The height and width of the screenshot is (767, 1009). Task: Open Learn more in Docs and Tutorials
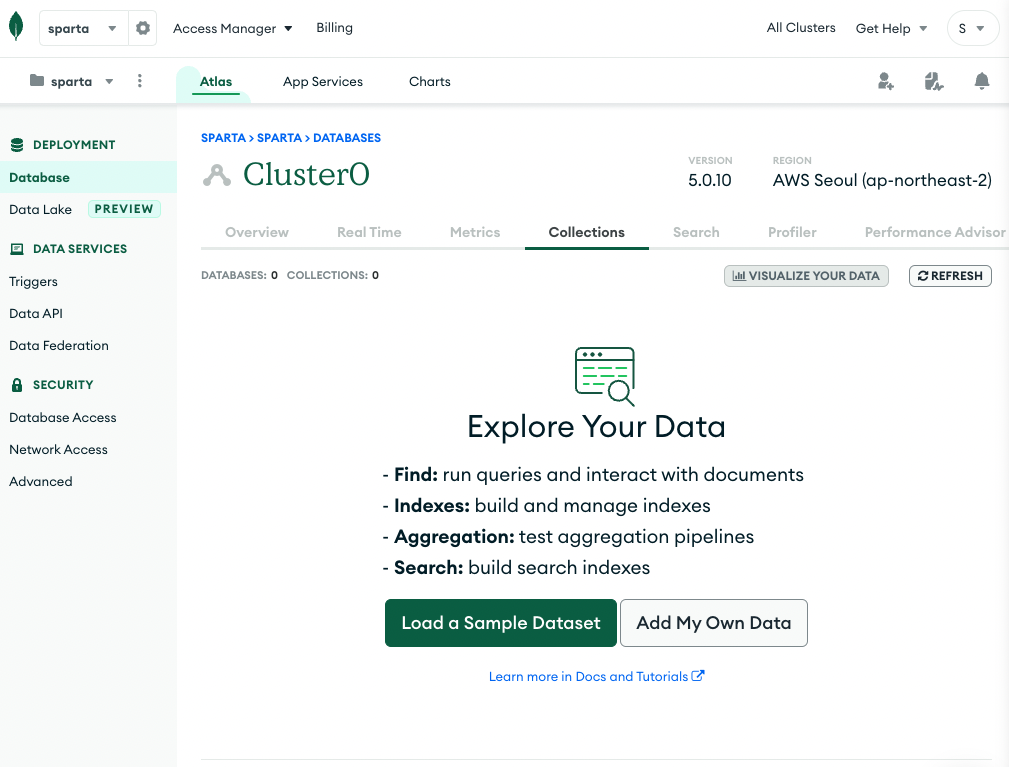597,676
